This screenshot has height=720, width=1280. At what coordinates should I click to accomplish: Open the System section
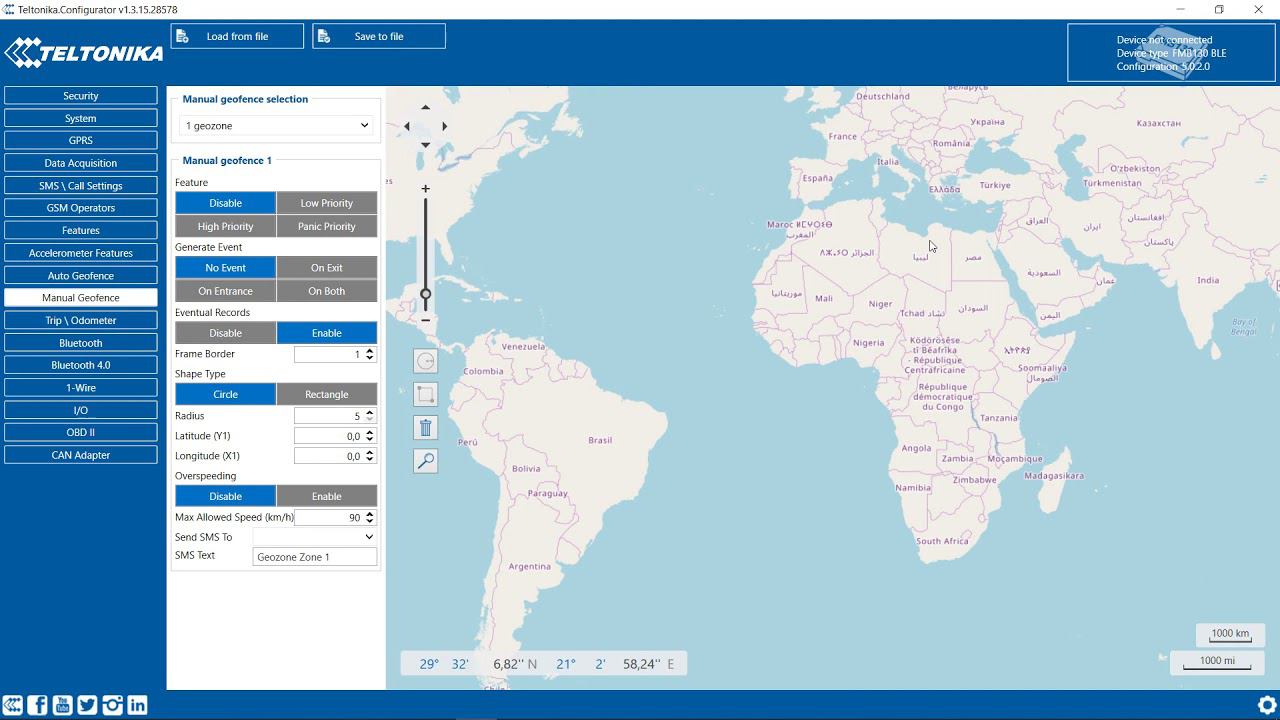(x=81, y=118)
